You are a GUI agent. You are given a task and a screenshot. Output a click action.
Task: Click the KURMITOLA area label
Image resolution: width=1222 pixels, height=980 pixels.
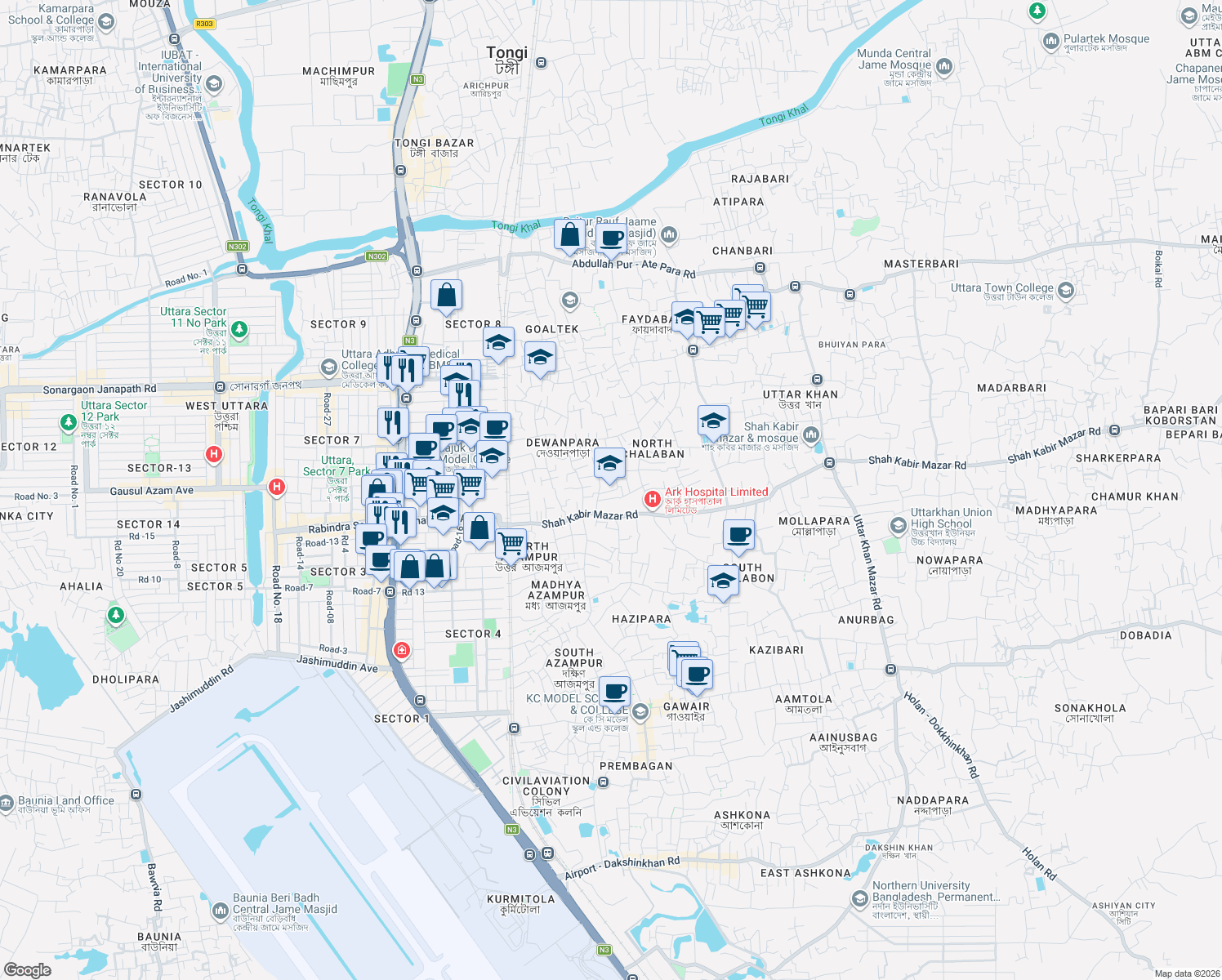[520, 899]
